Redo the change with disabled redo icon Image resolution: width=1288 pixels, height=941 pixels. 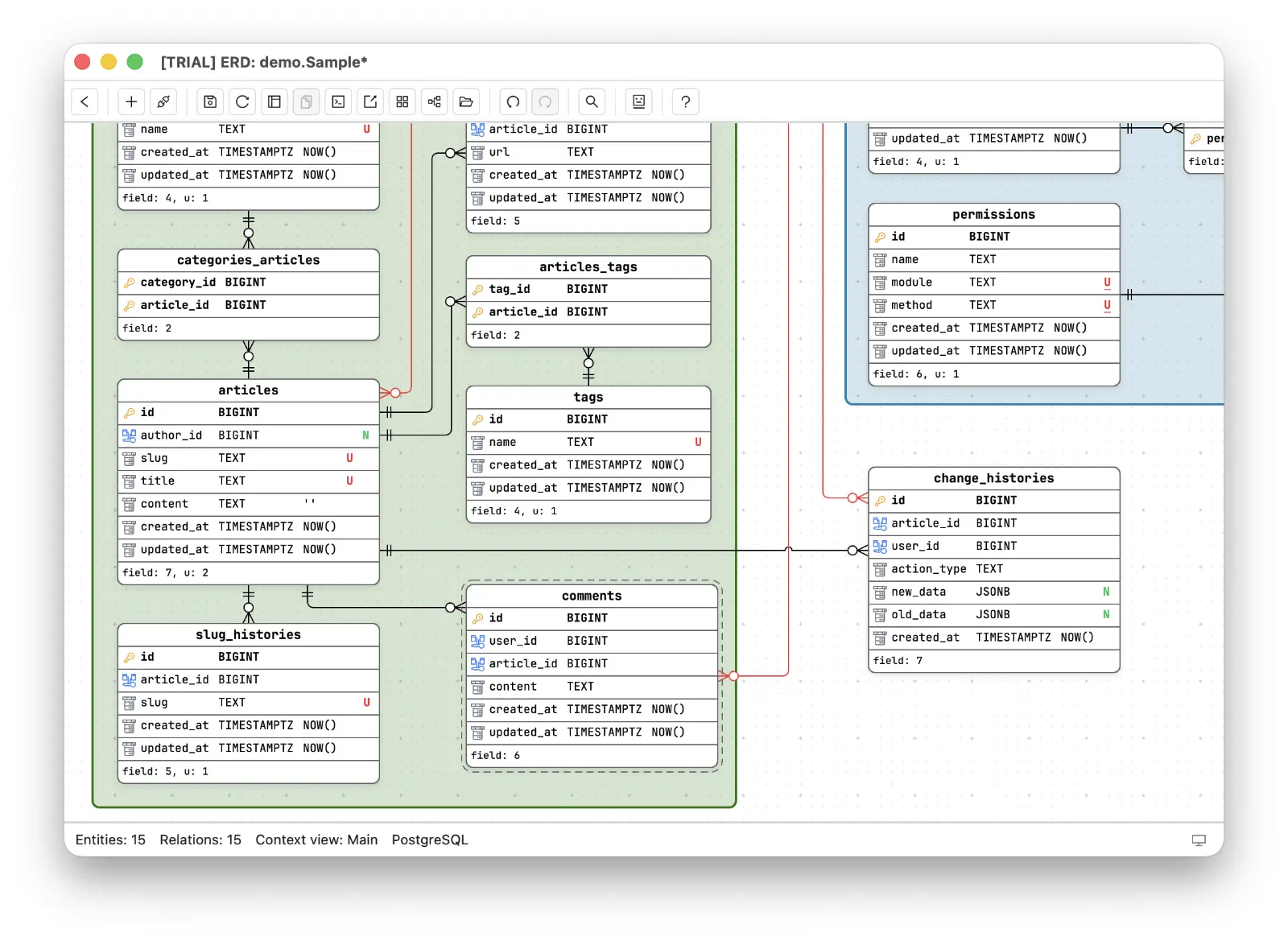[x=545, y=101]
